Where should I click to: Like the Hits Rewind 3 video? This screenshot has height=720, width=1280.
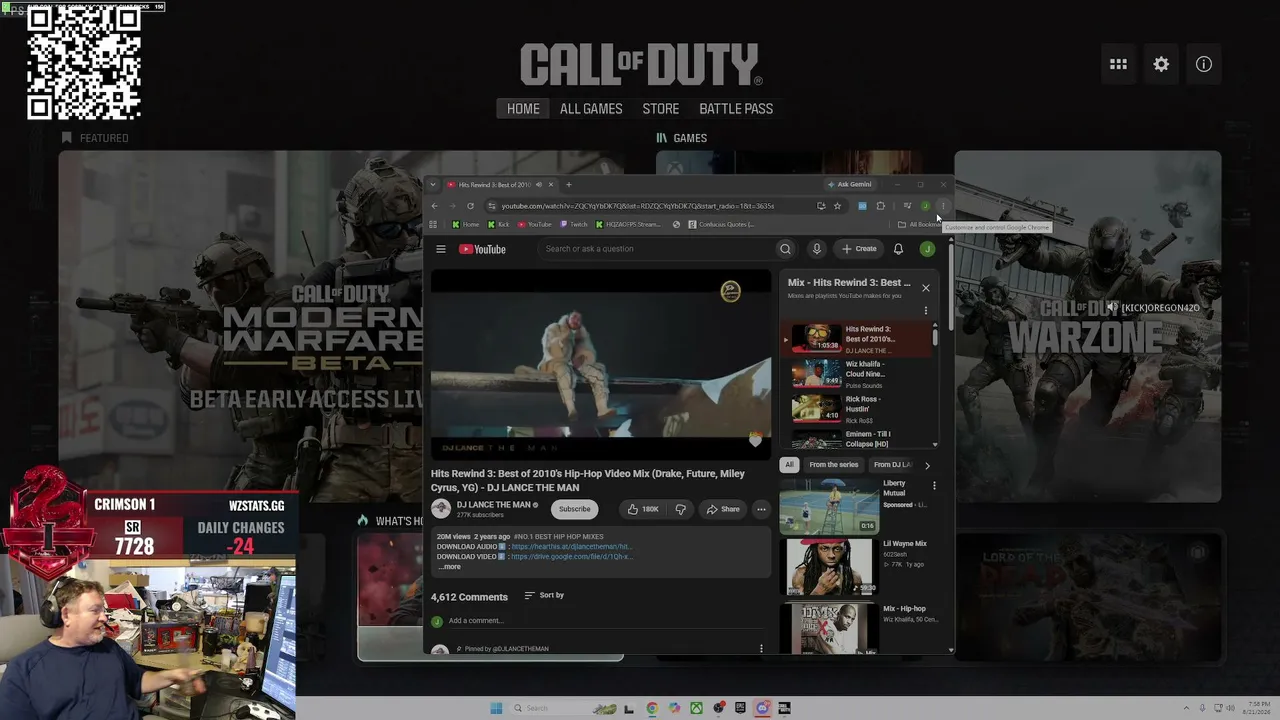(642, 509)
